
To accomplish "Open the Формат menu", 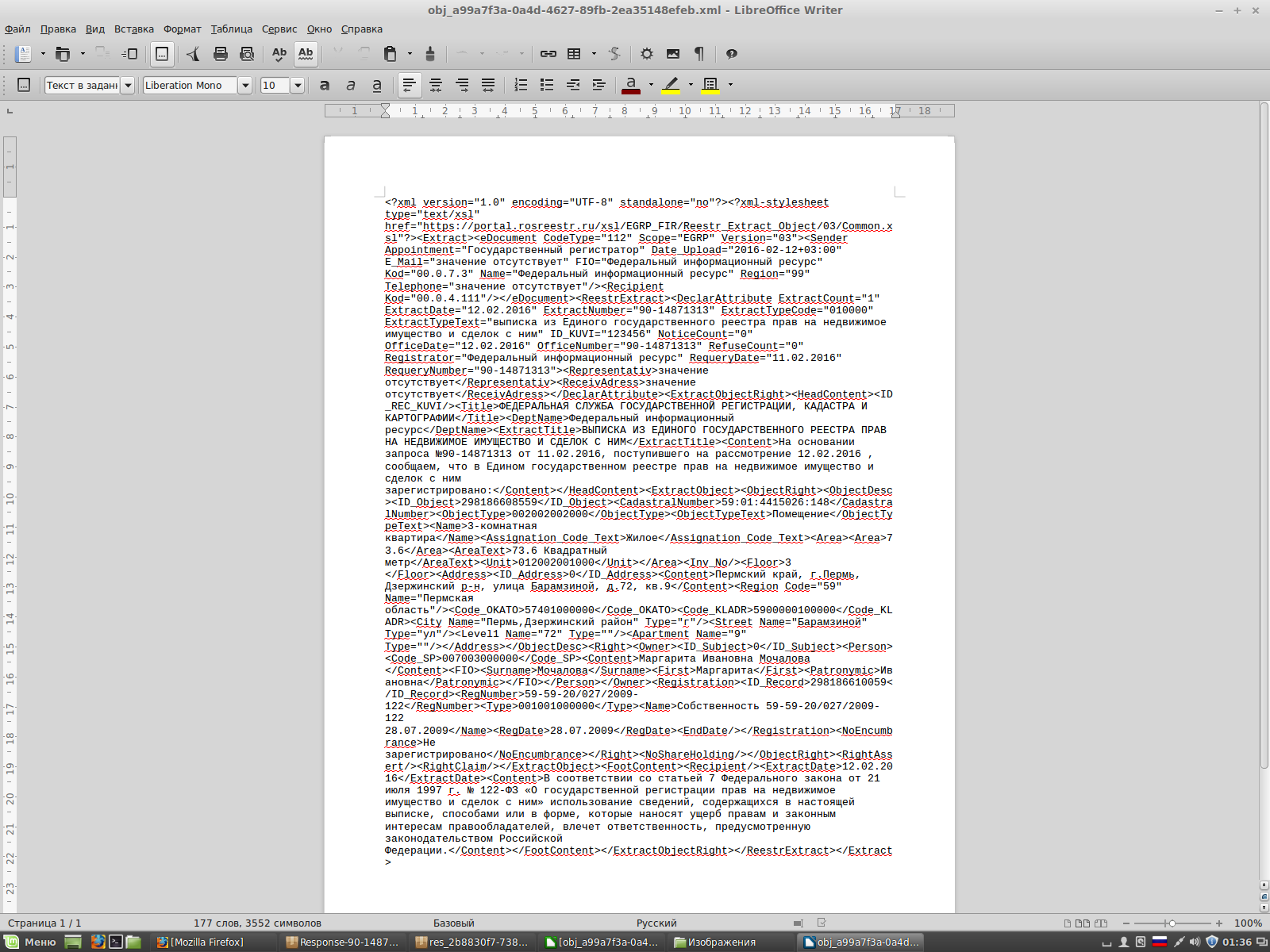I will coord(182,29).
